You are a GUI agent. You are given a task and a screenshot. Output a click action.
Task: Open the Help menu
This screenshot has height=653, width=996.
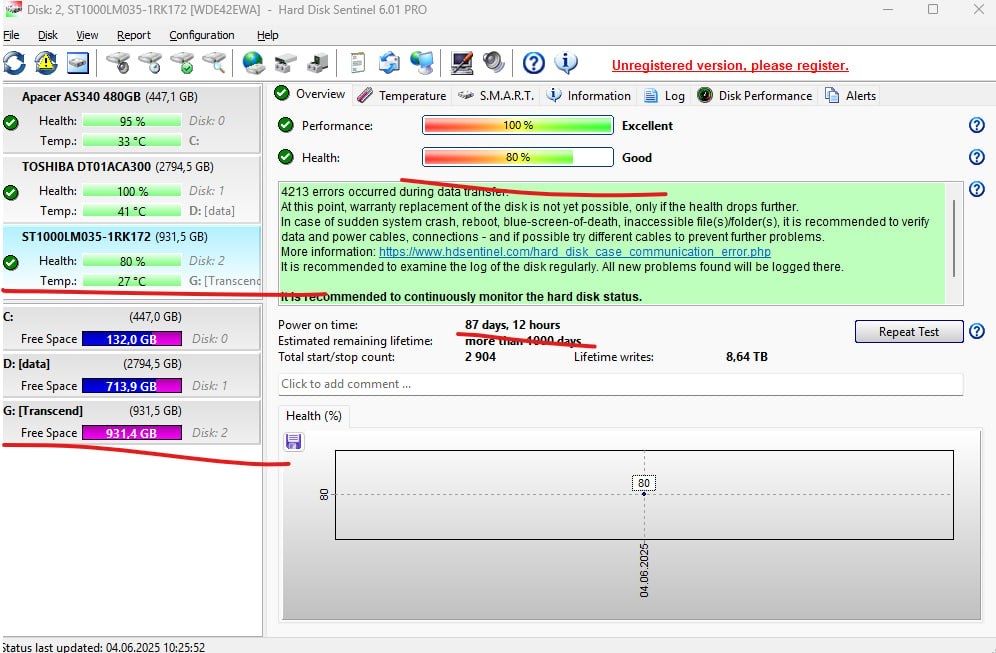[x=267, y=35]
